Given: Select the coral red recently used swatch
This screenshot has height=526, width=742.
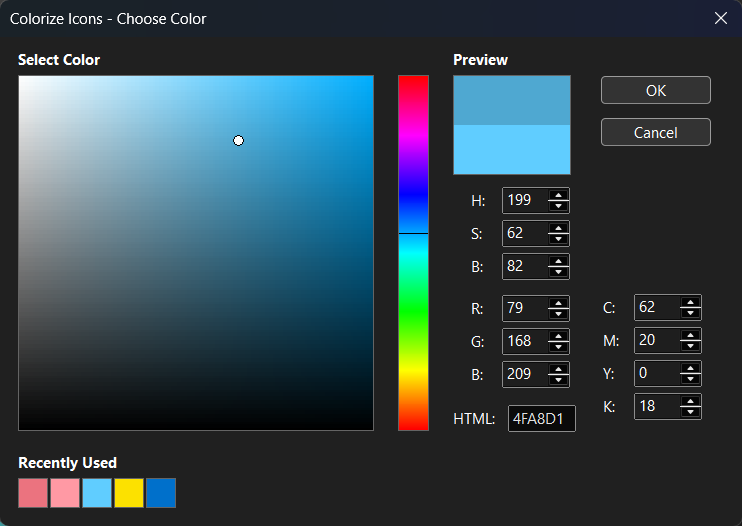Looking at the screenshot, I should (33, 493).
